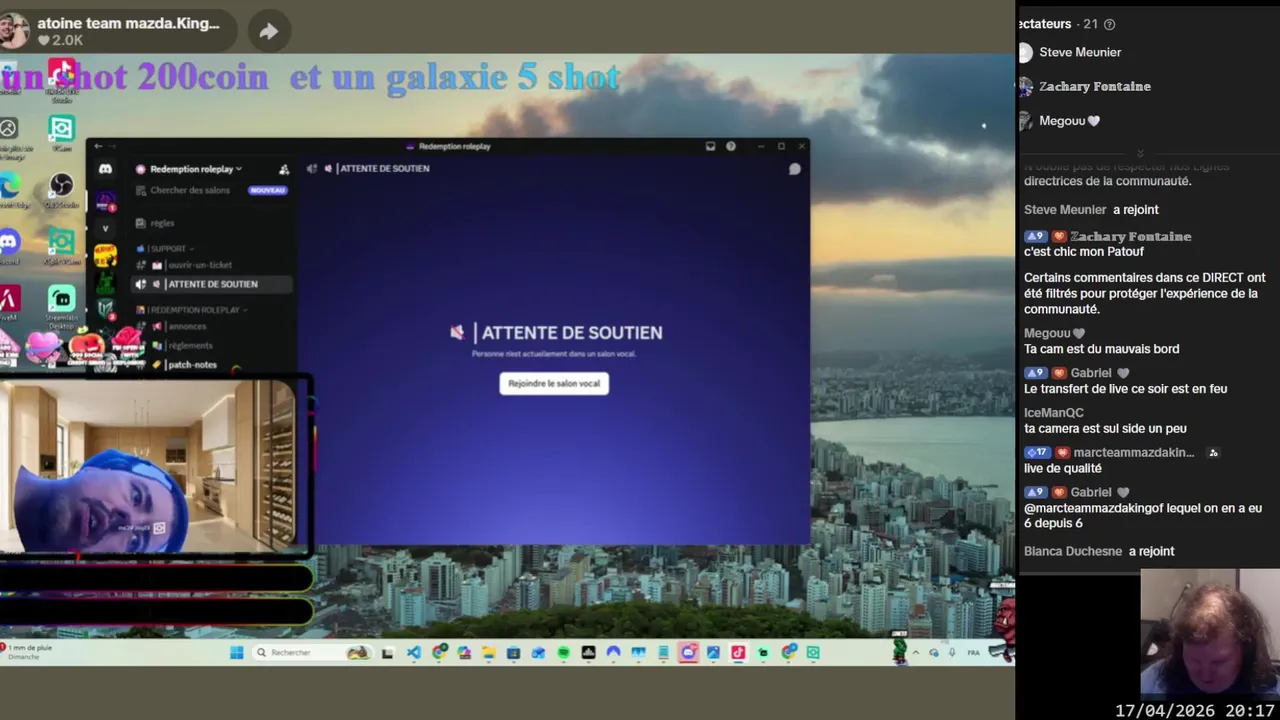Select the server icon labeled V
Image resolution: width=1280 pixels, height=720 pixels.
click(105, 228)
